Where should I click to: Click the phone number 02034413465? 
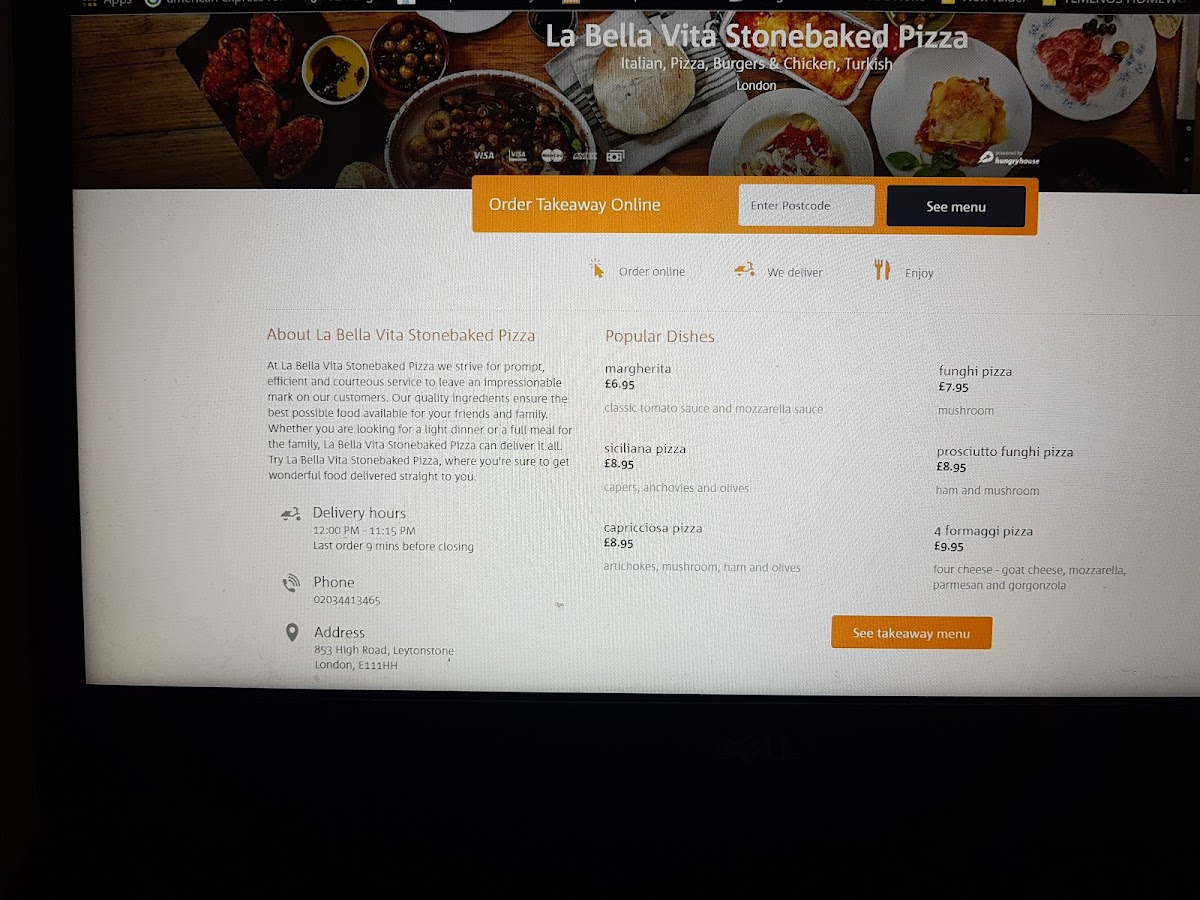coord(347,600)
